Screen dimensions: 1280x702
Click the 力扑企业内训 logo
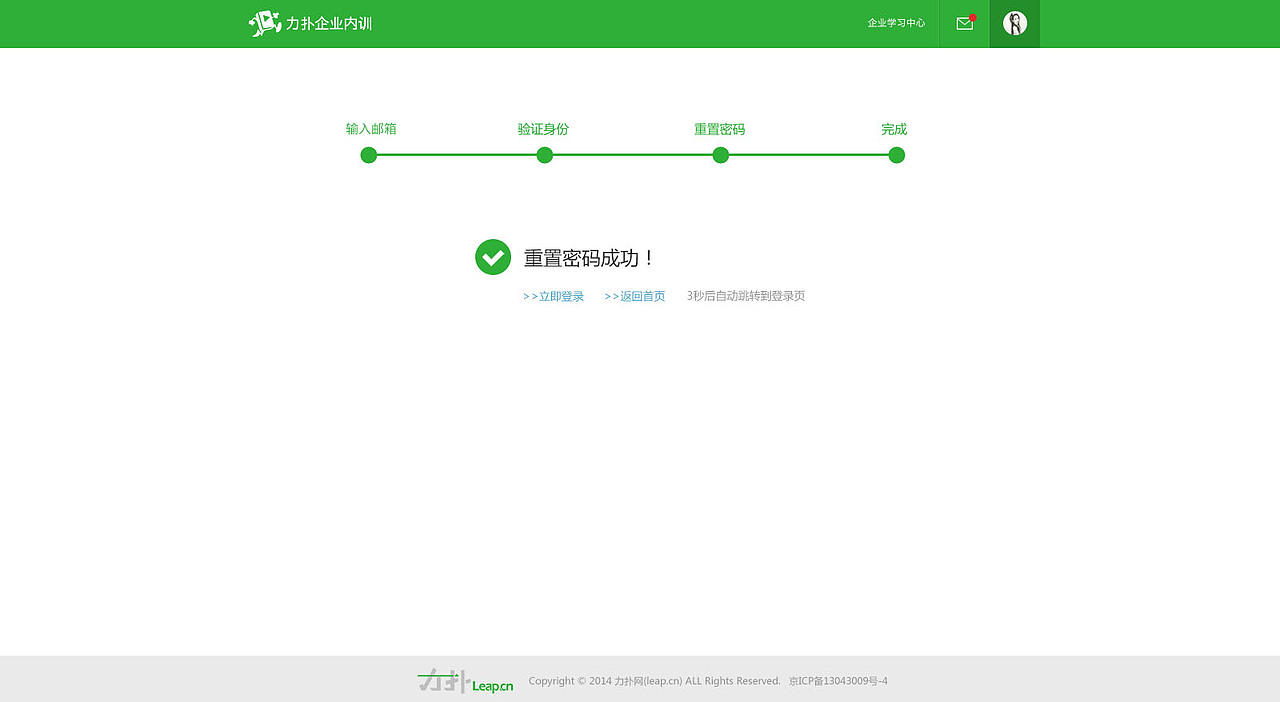click(310, 23)
